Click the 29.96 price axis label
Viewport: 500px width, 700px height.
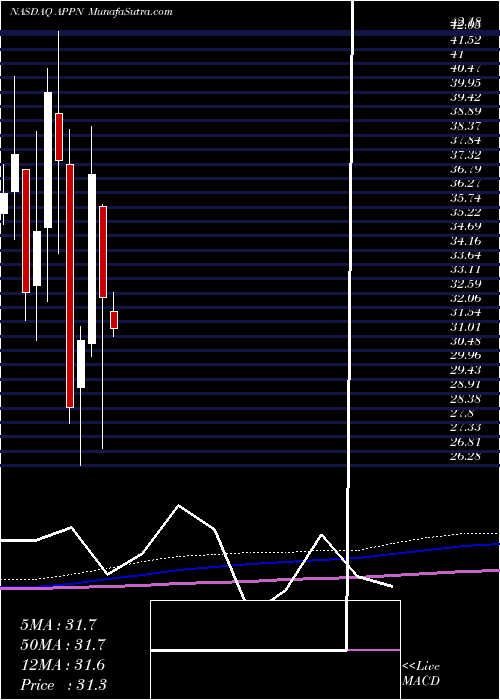pos(467,356)
